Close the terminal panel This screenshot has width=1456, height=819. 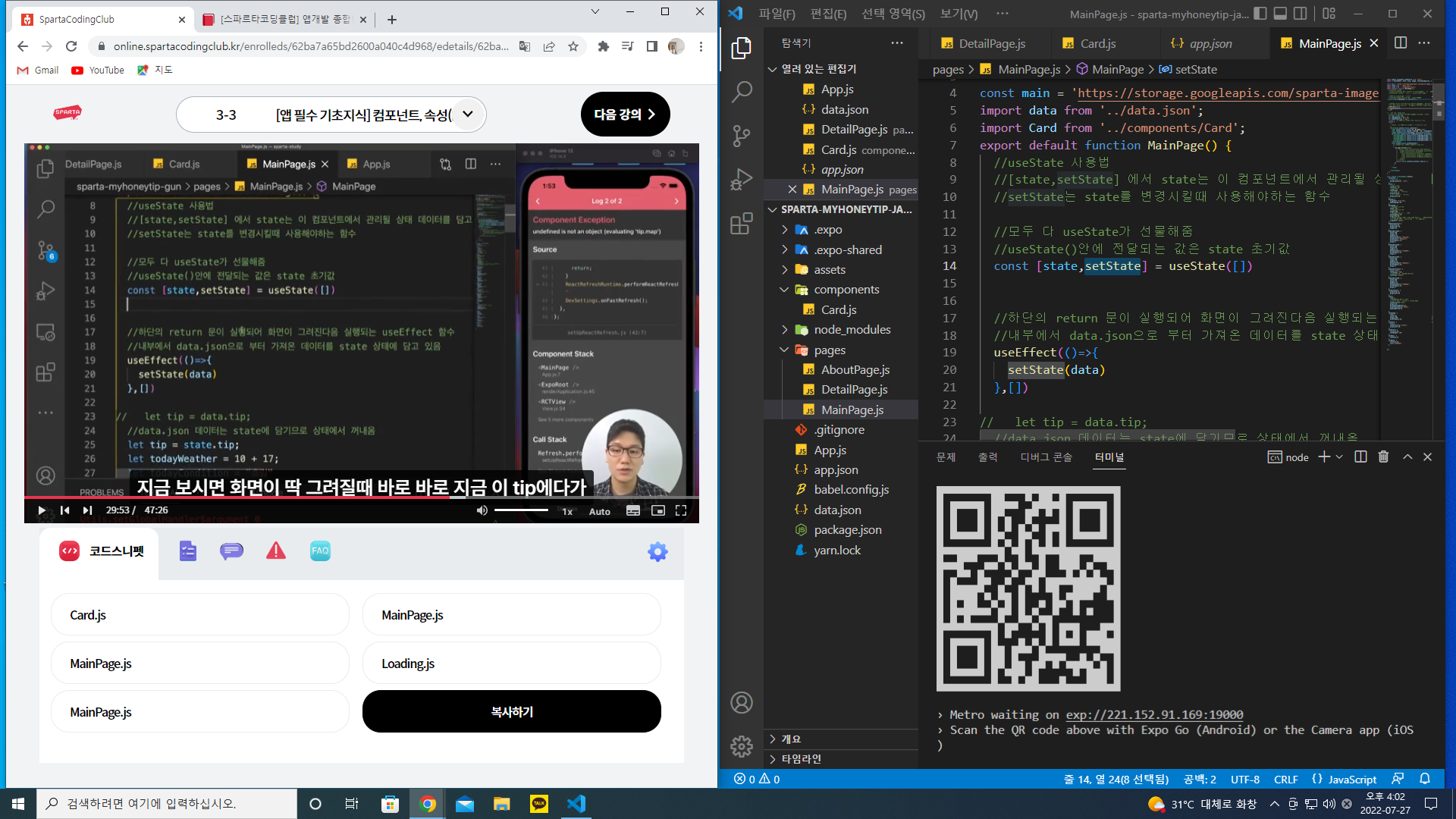1427,457
